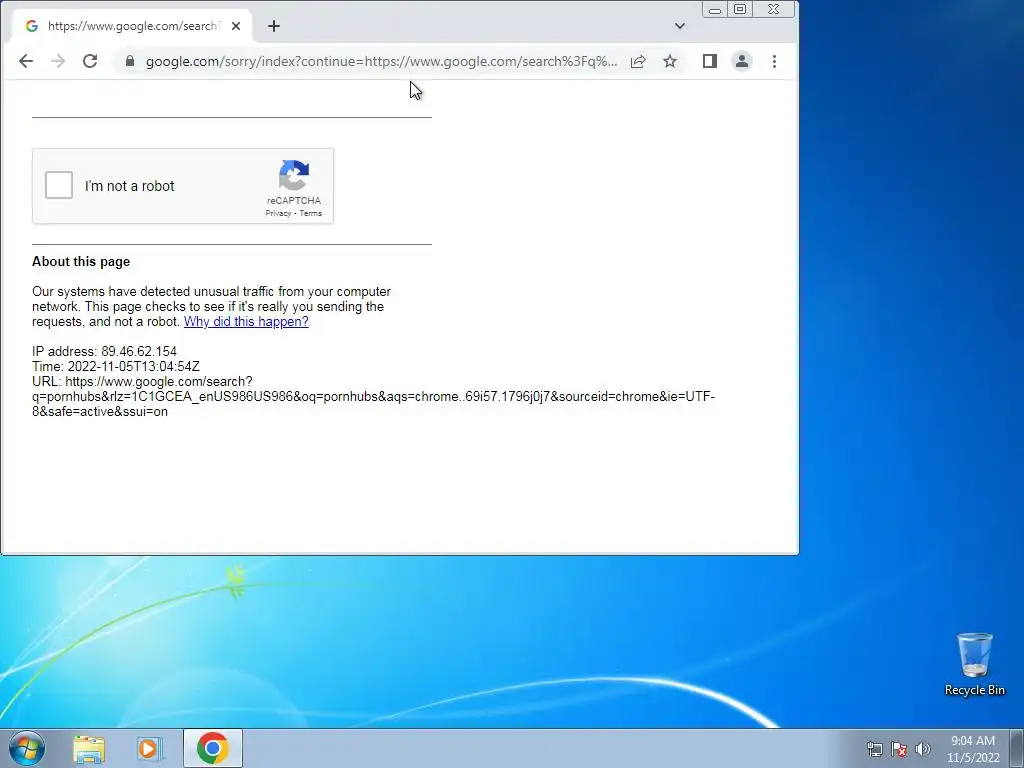Open the Chrome profile menu
Screen dimensions: 1024x768
[x=742, y=61]
